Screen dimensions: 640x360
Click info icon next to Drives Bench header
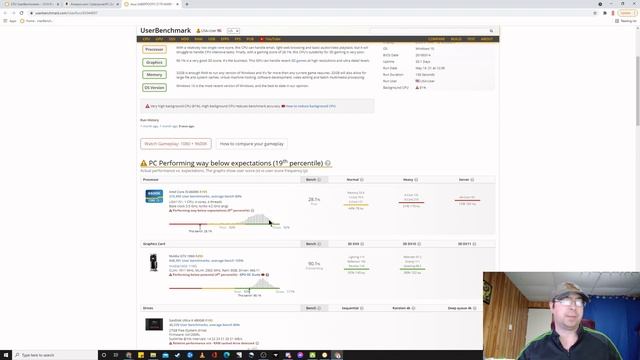click(x=319, y=308)
